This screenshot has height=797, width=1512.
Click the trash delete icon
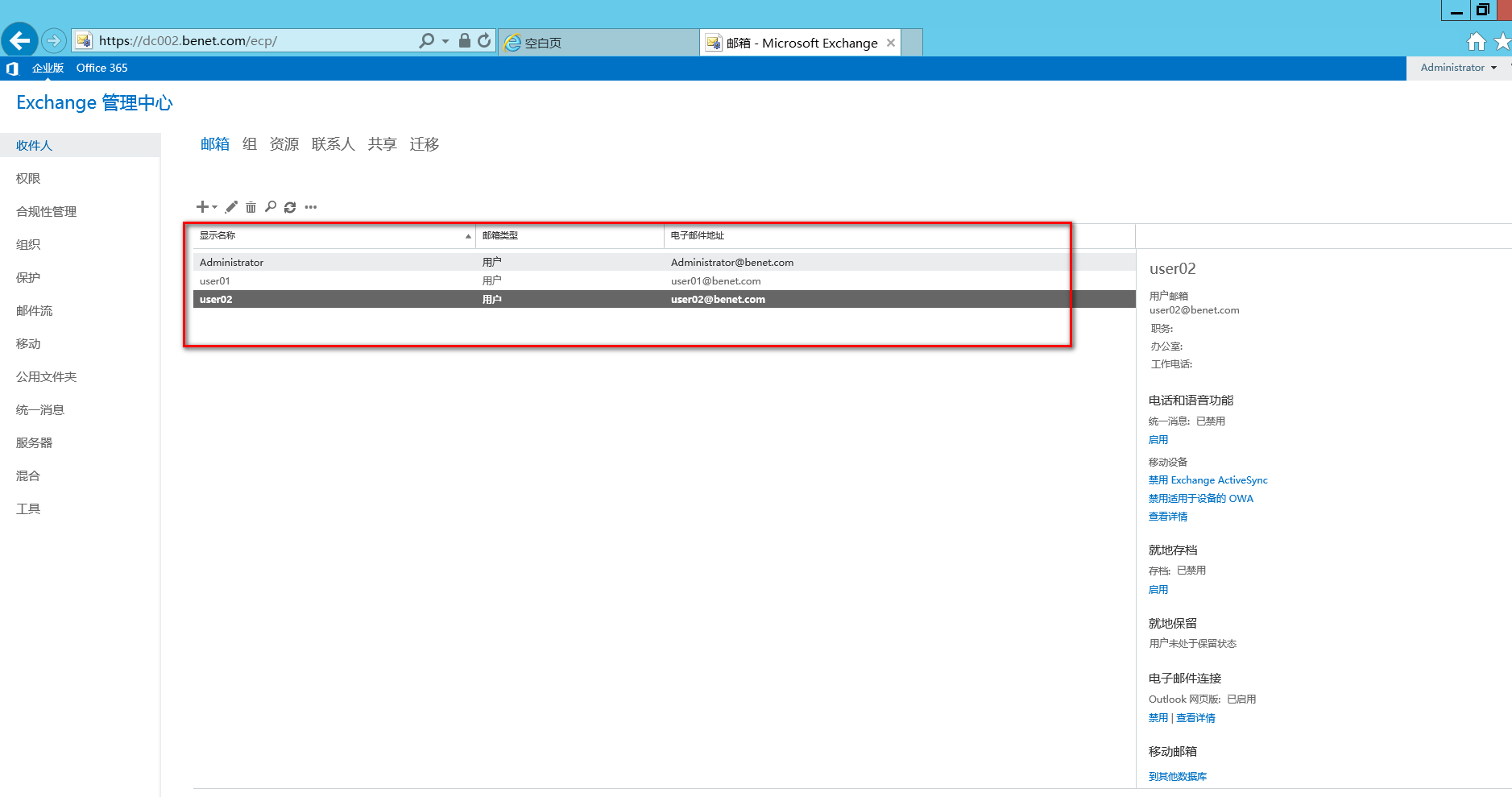[251, 207]
